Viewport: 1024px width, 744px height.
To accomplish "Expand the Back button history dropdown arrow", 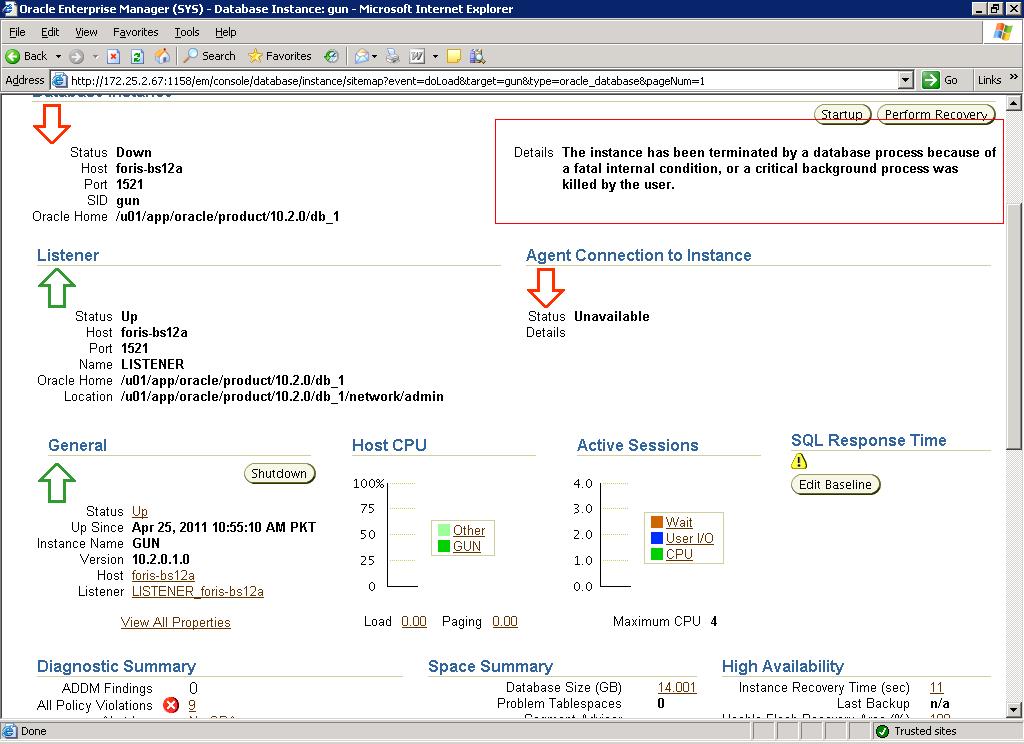I will tap(58, 56).
